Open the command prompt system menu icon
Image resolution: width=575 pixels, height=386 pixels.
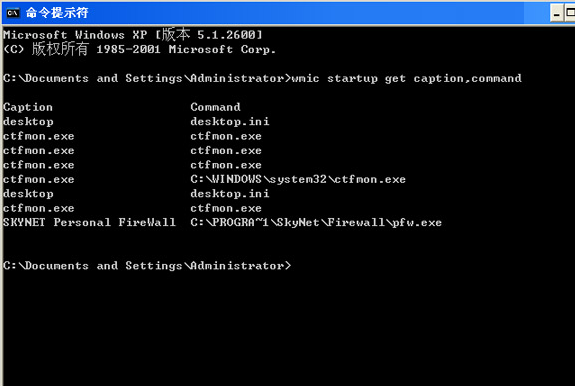(x=13, y=13)
